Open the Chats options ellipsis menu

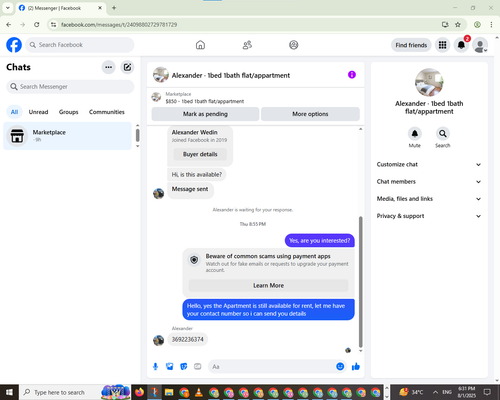coord(108,67)
